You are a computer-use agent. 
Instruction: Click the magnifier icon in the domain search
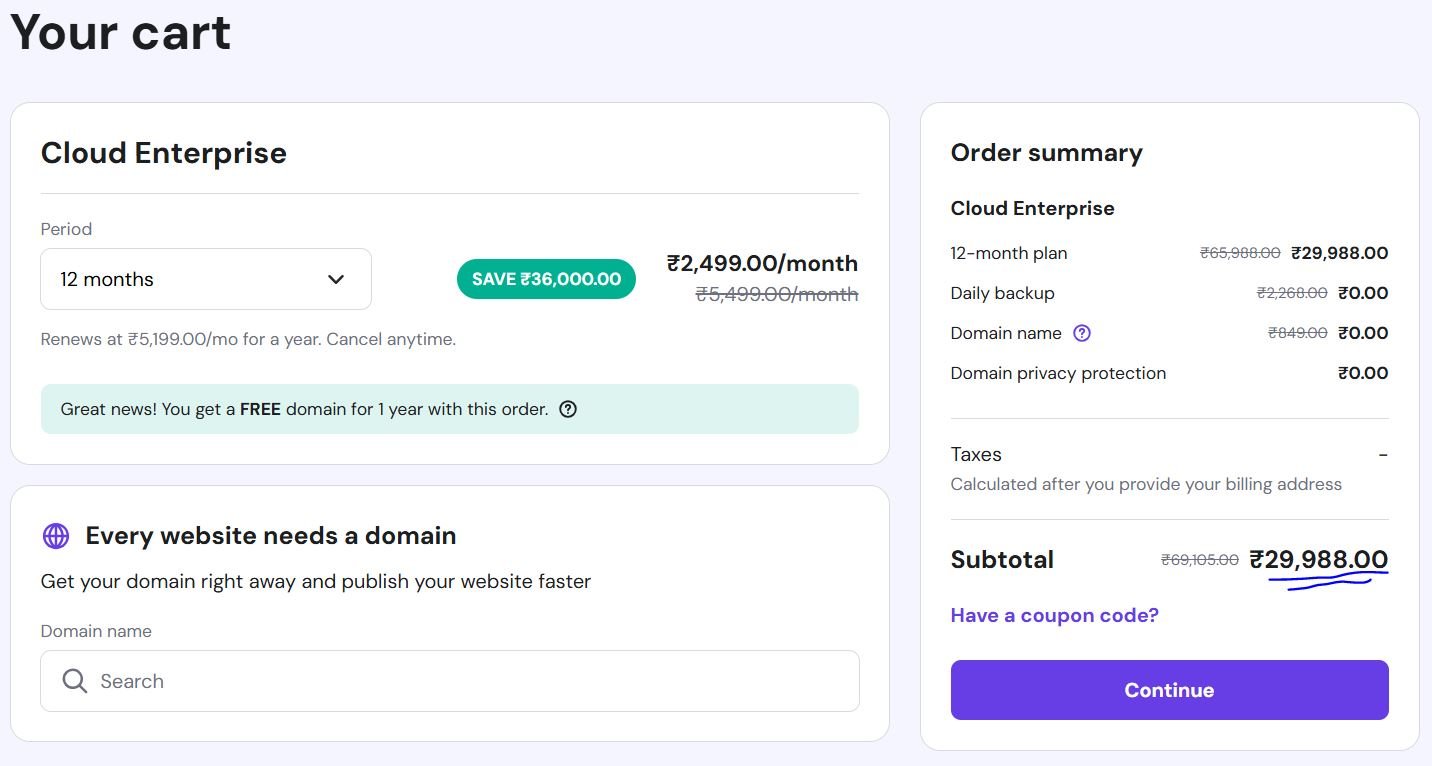75,681
